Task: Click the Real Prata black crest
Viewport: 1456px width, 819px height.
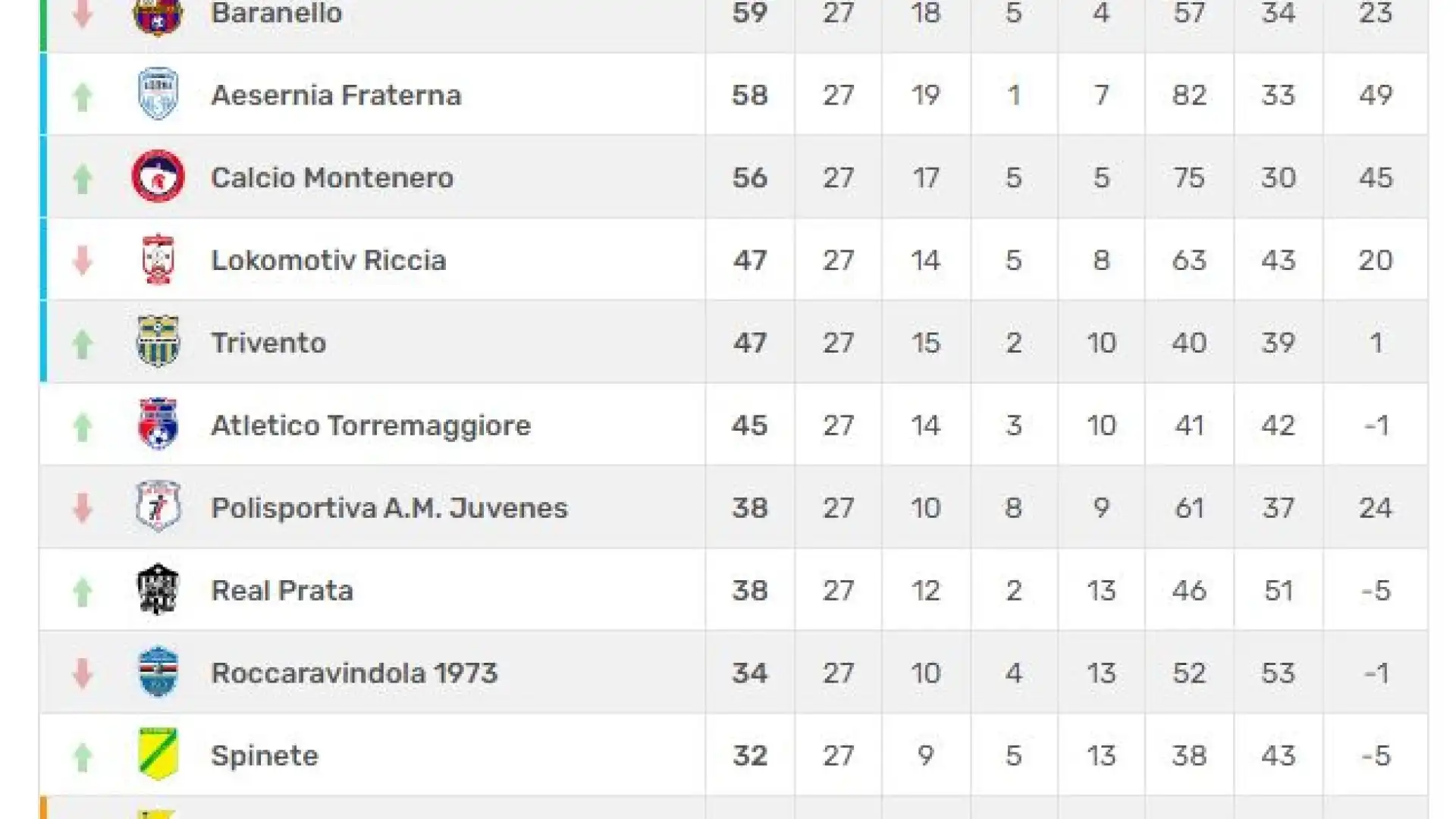Action: 158,589
